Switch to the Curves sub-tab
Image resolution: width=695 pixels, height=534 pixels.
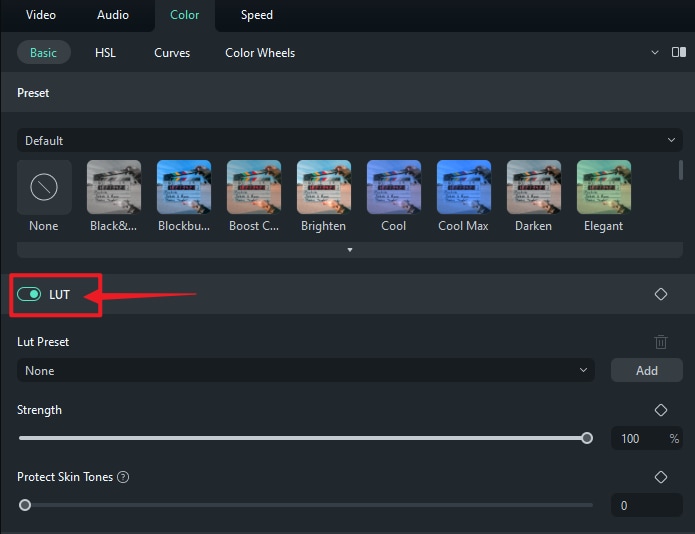[172, 53]
